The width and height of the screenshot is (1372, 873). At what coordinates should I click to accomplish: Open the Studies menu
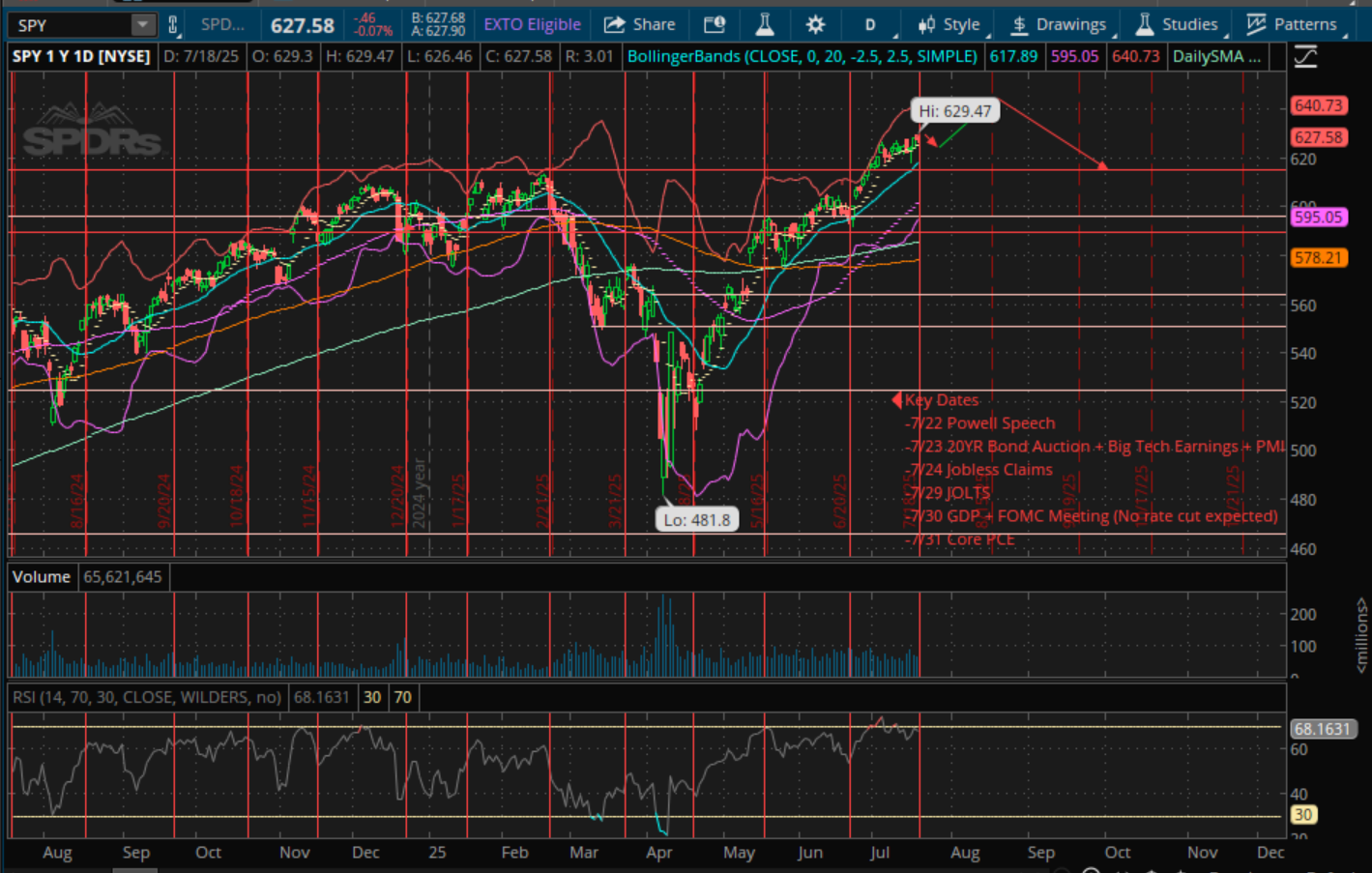point(1179,24)
